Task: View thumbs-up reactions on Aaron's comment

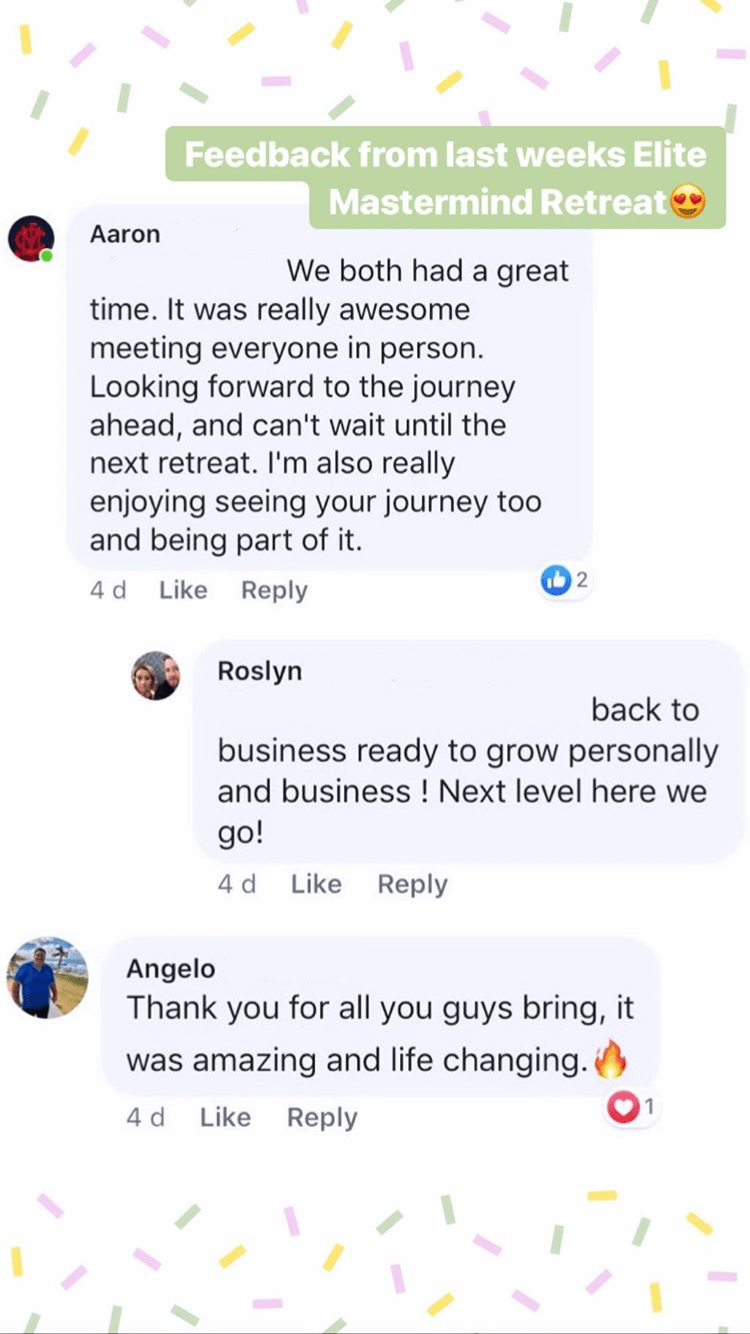Action: pyautogui.click(x=565, y=579)
